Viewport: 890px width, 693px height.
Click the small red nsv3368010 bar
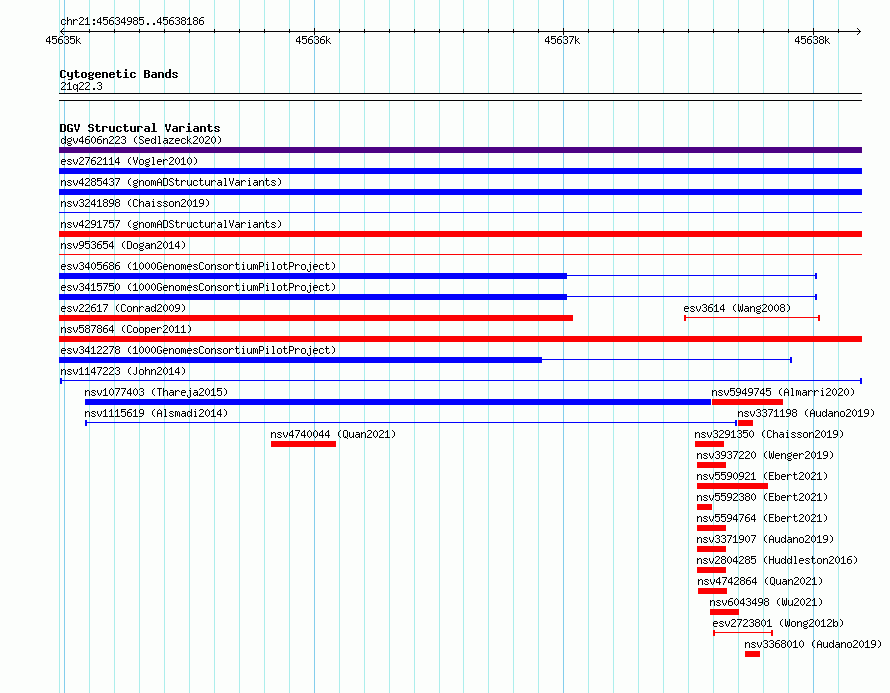click(x=753, y=654)
